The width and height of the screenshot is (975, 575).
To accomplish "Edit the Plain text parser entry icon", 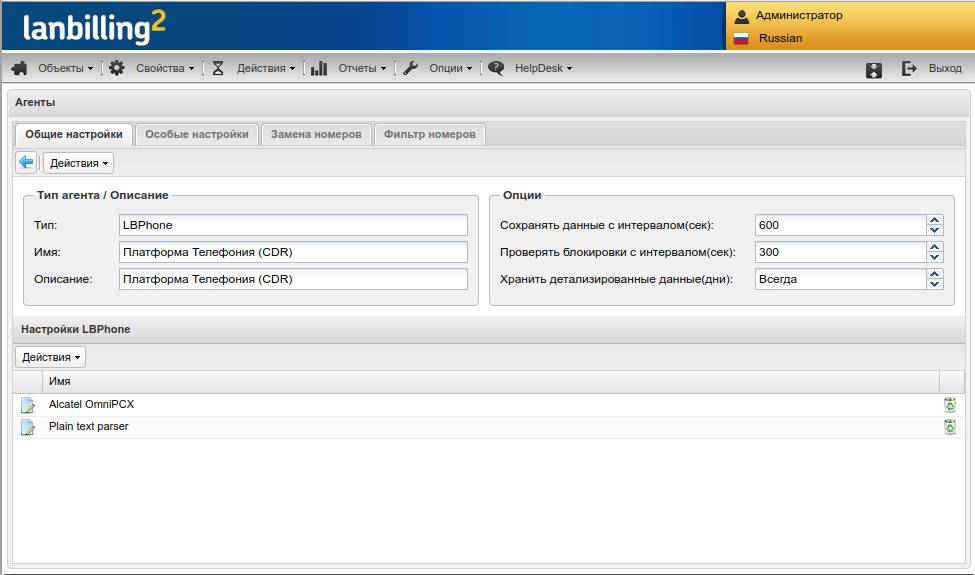I will tap(27, 427).
